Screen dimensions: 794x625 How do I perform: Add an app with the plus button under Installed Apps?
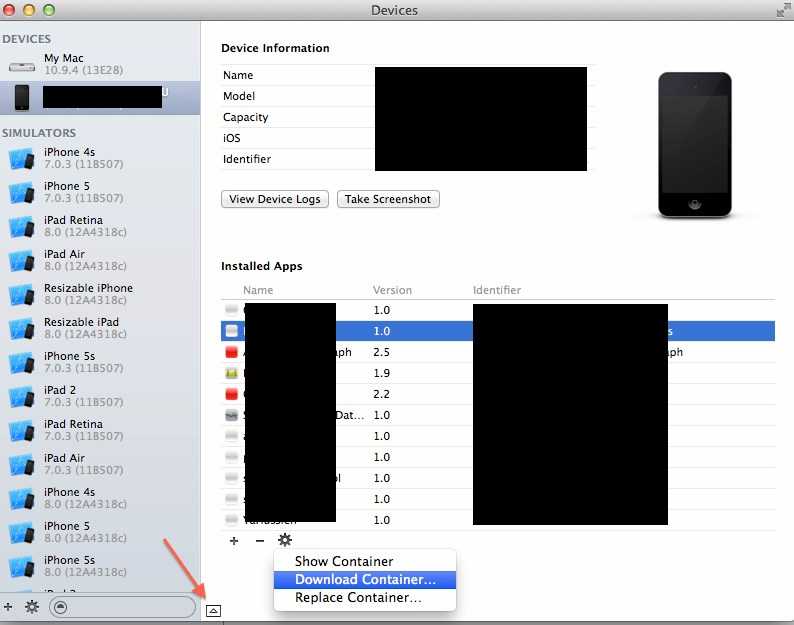click(x=234, y=540)
